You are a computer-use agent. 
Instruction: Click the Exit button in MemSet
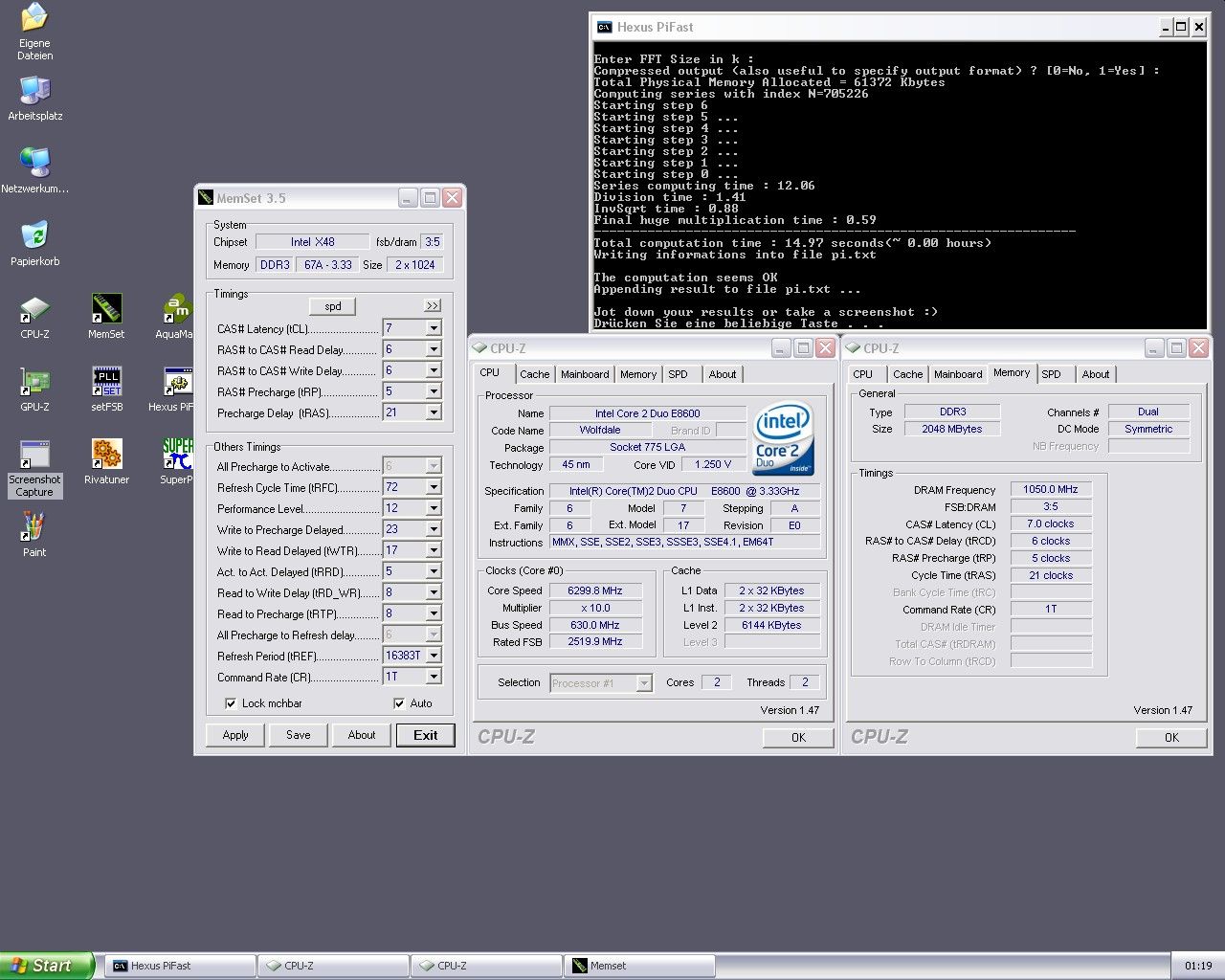point(426,735)
